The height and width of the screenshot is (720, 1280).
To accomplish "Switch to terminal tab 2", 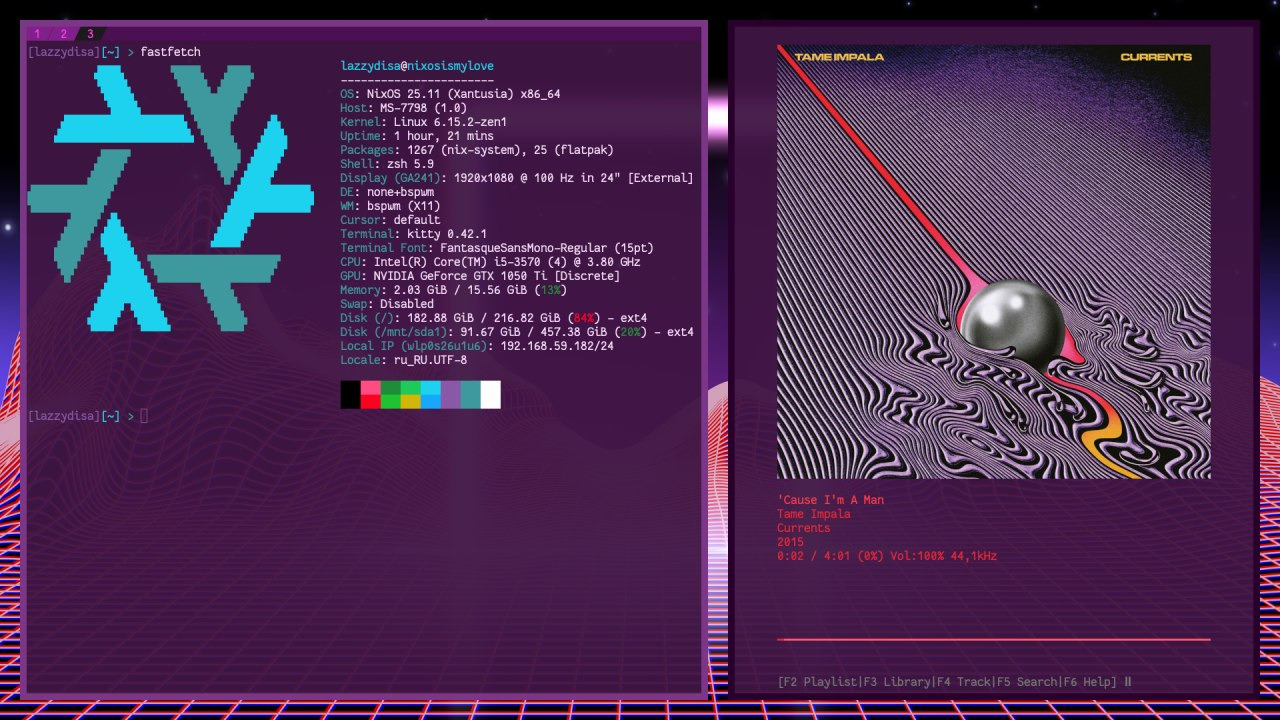I will 64,34.
